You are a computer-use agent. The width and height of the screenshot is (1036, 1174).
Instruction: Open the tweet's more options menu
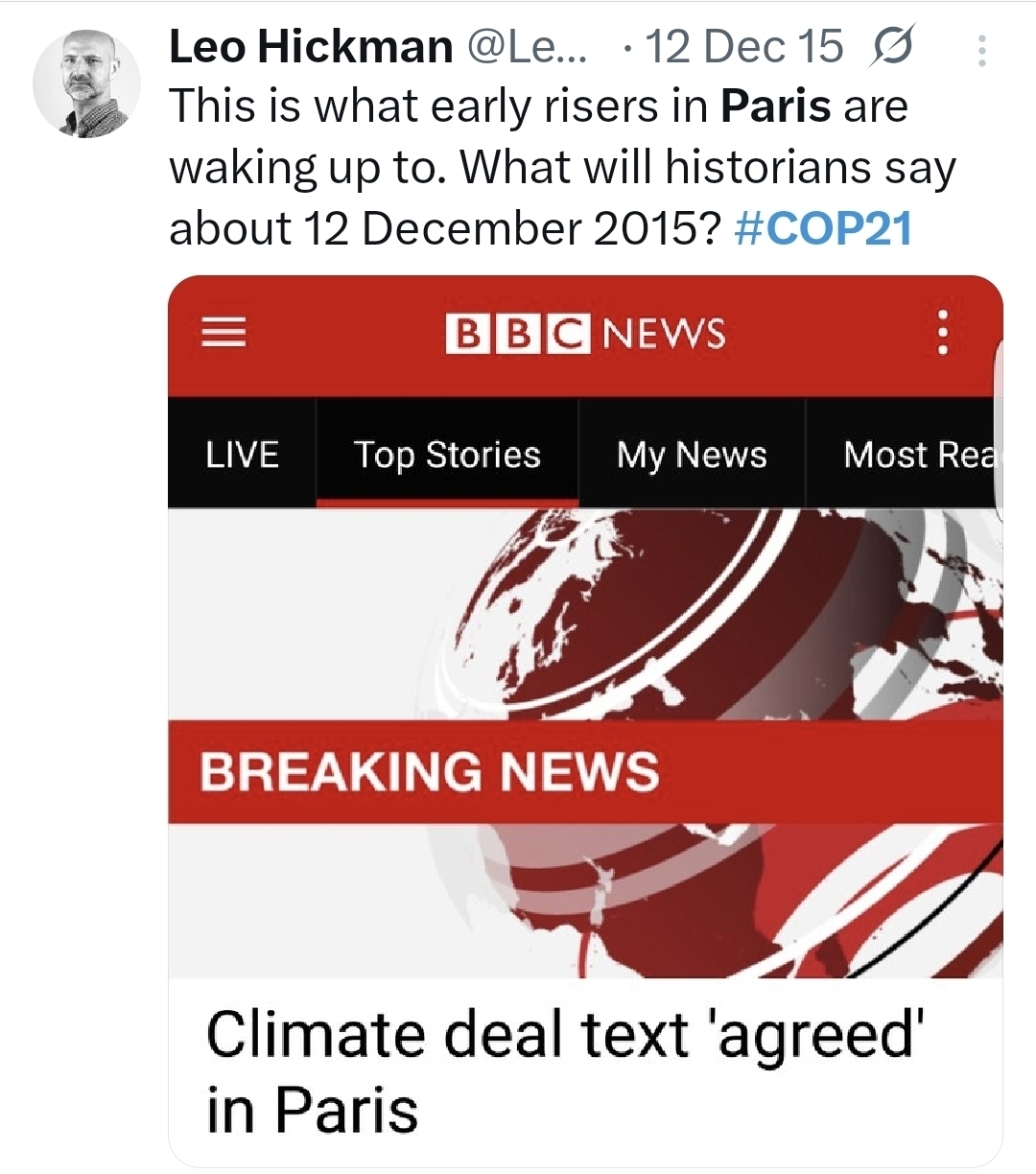pyautogui.click(x=981, y=50)
